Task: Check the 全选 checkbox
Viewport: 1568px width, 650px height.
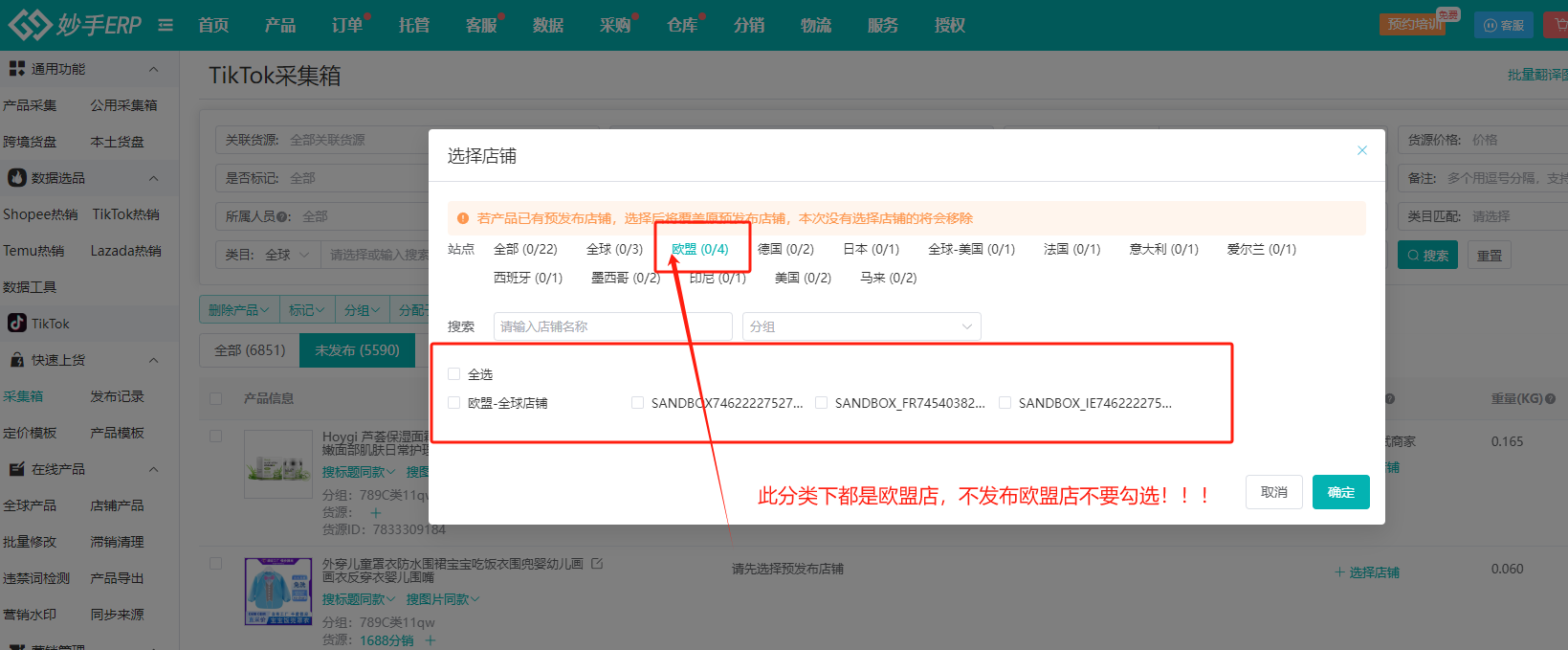Action: pyautogui.click(x=454, y=374)
